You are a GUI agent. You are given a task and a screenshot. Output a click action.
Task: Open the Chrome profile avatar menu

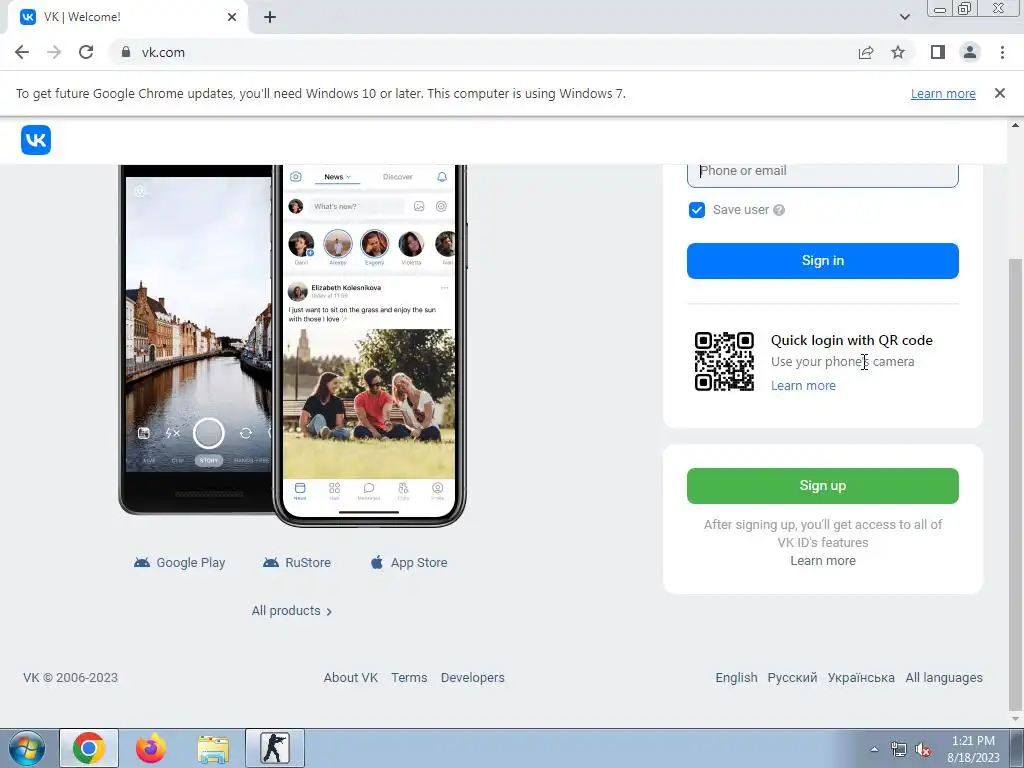tap(970, 52)
